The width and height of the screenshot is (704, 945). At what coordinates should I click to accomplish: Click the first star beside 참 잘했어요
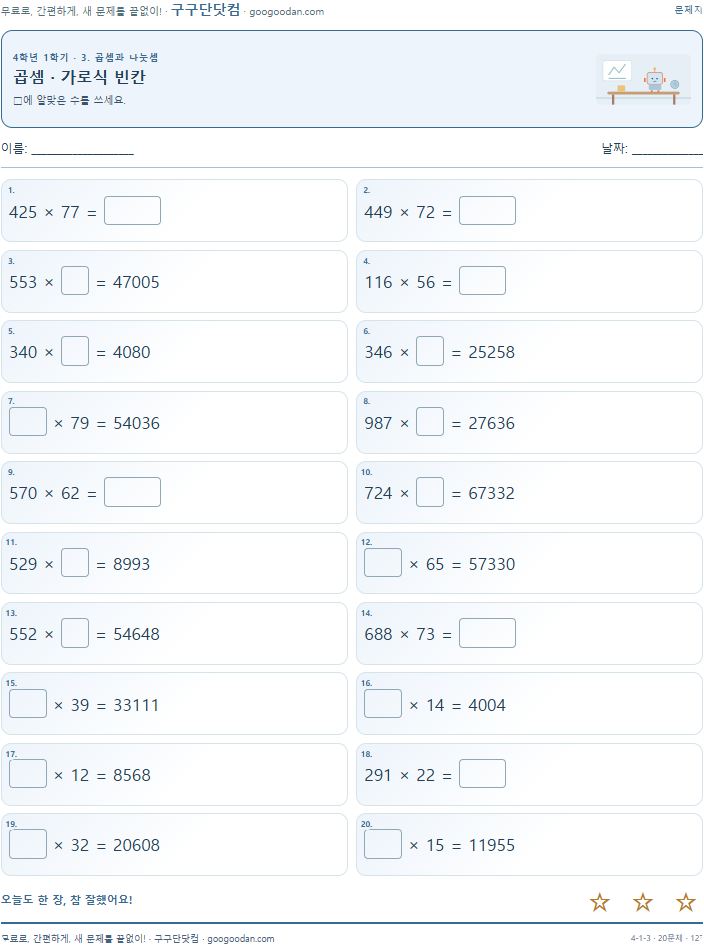[x=599, y=902]
